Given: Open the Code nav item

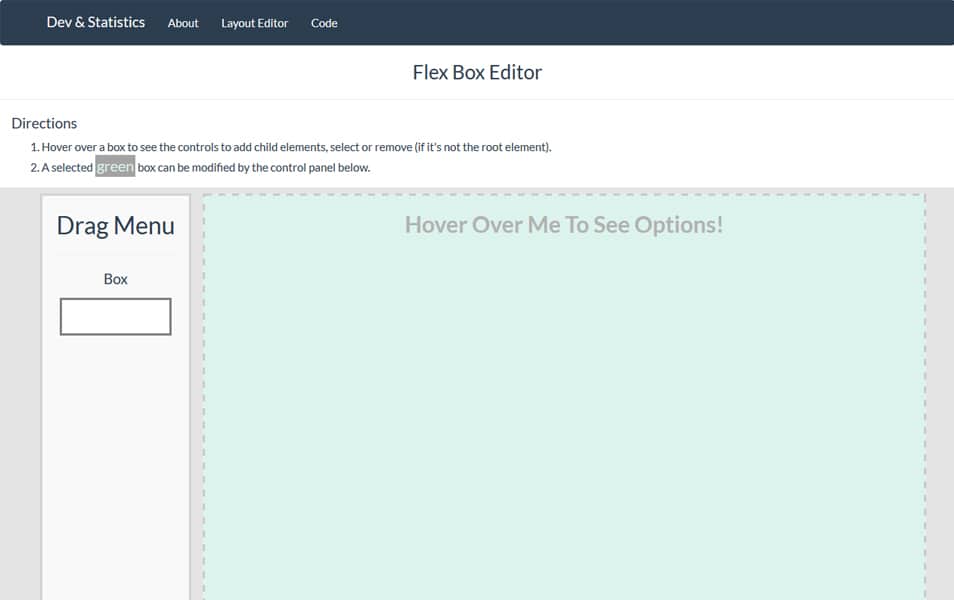Looking at the screenshot, I should [x=324, y=23].
